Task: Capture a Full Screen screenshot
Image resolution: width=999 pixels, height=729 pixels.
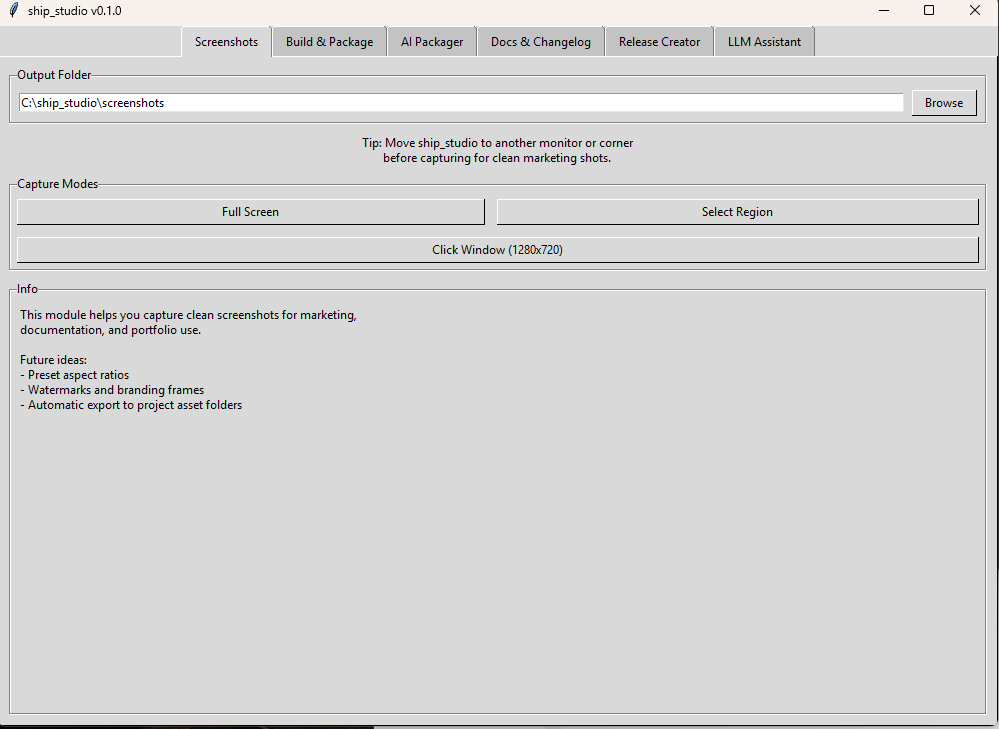Action: [x=250, y=211]
